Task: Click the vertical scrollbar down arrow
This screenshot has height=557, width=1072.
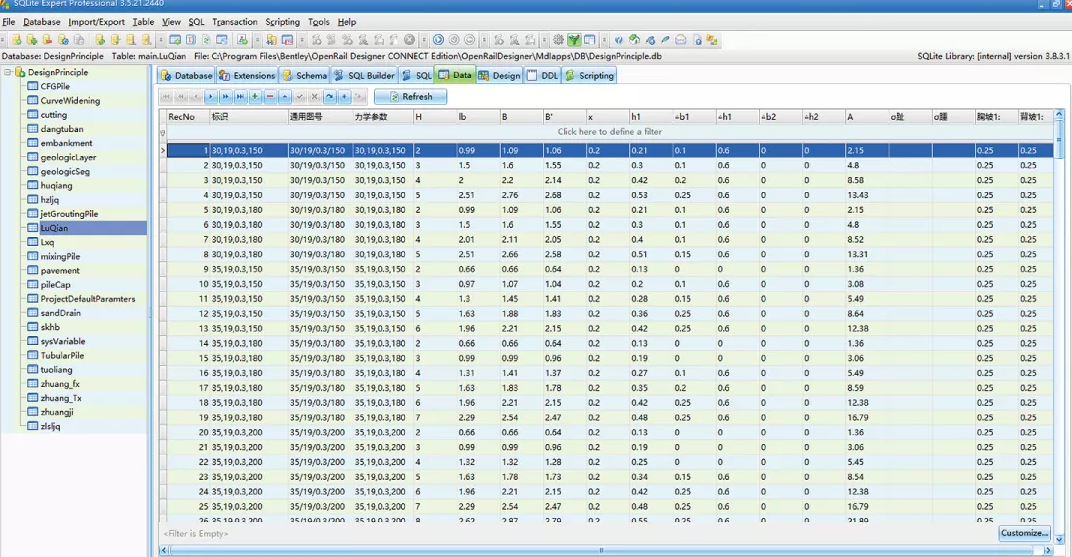Action: pyautogui.click(x=1059, y=539)
